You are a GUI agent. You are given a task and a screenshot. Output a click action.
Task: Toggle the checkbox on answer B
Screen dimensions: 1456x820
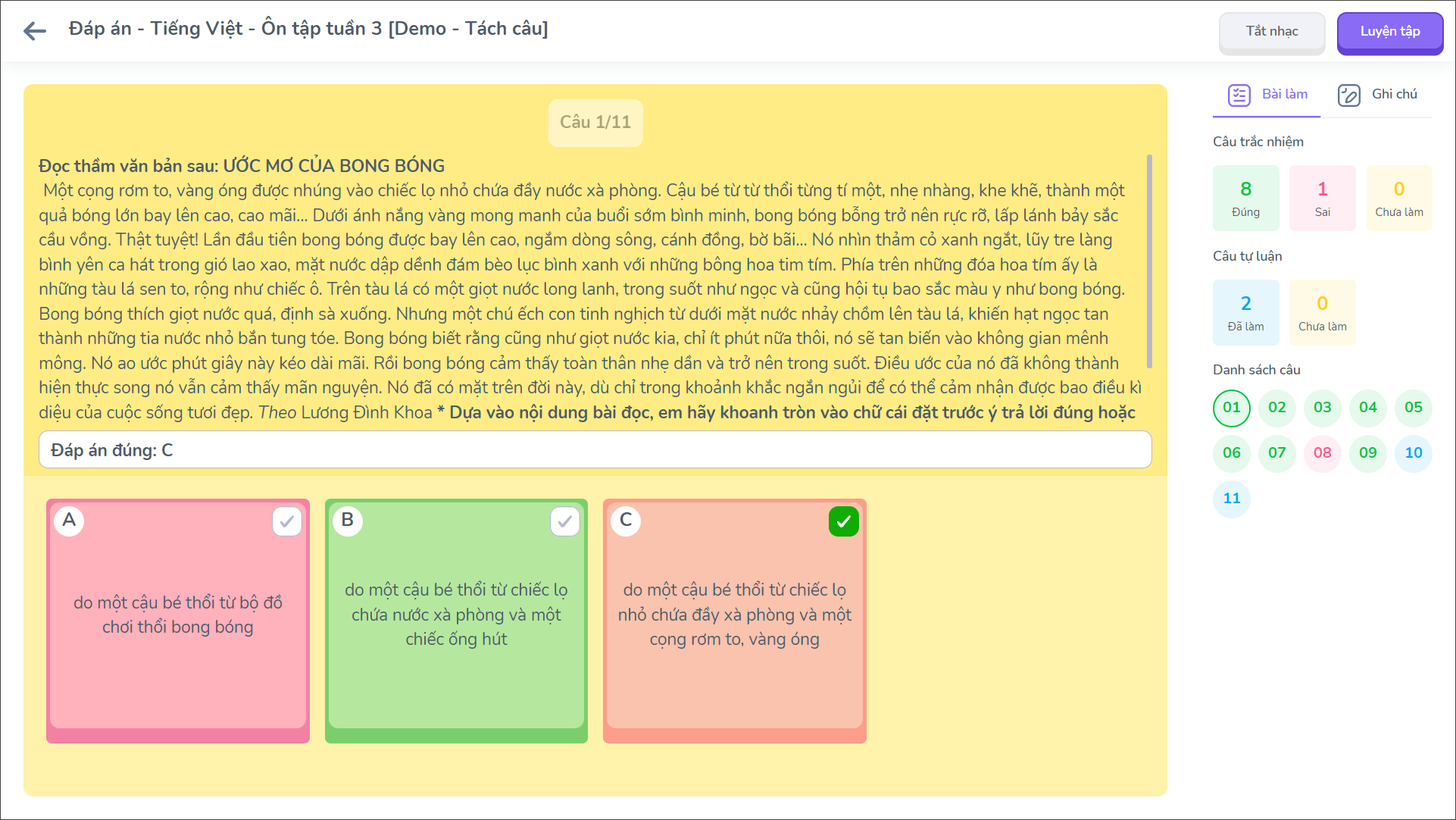coord(565,521)
